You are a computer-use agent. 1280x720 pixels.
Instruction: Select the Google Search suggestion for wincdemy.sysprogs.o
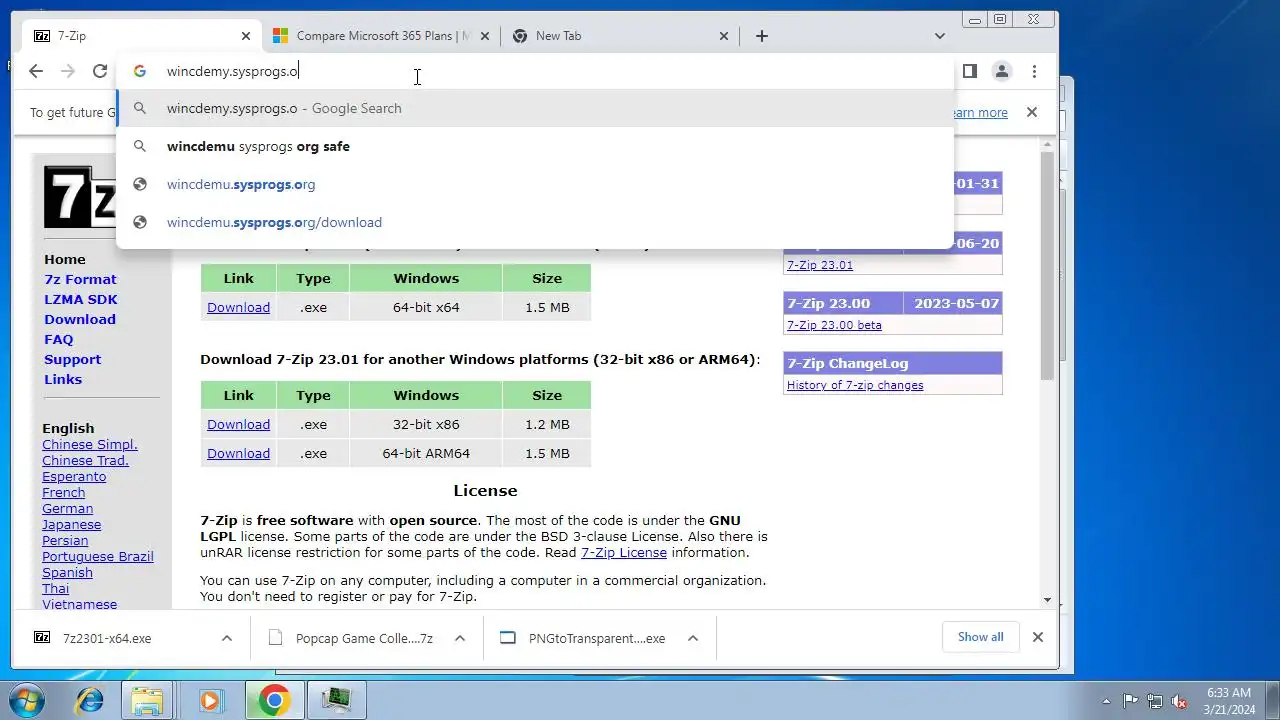click(x=535, y=108)
